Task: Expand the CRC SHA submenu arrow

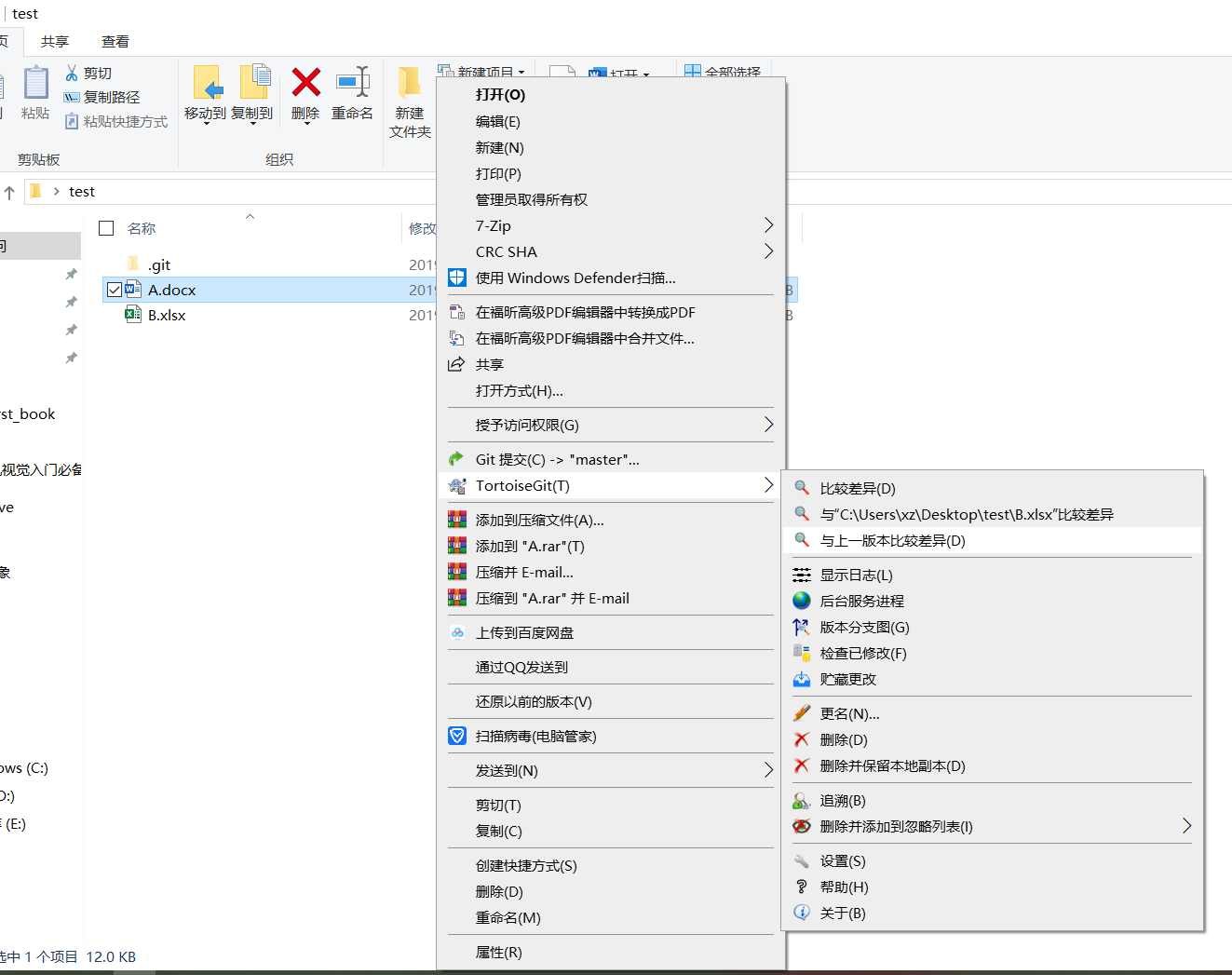Action: pos(768,251)
